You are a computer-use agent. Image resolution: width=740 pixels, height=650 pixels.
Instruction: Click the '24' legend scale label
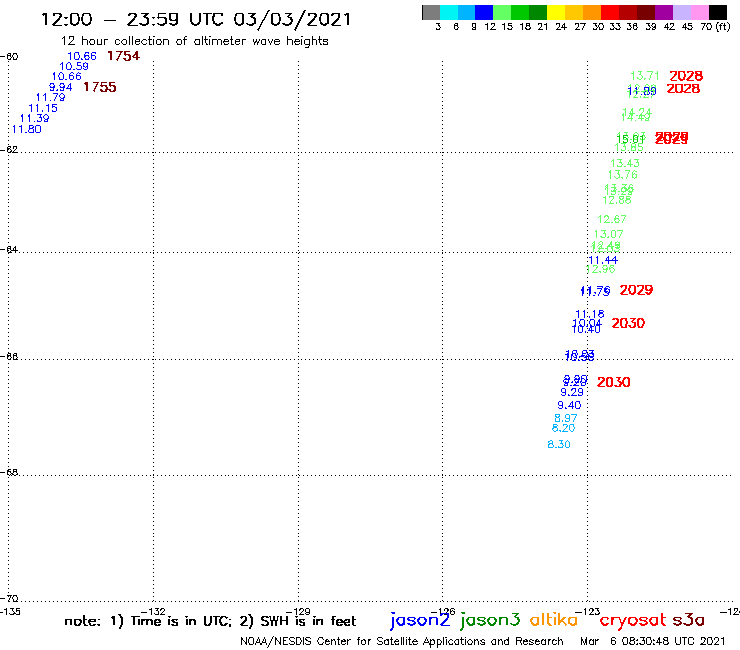[x=561, y=27]
